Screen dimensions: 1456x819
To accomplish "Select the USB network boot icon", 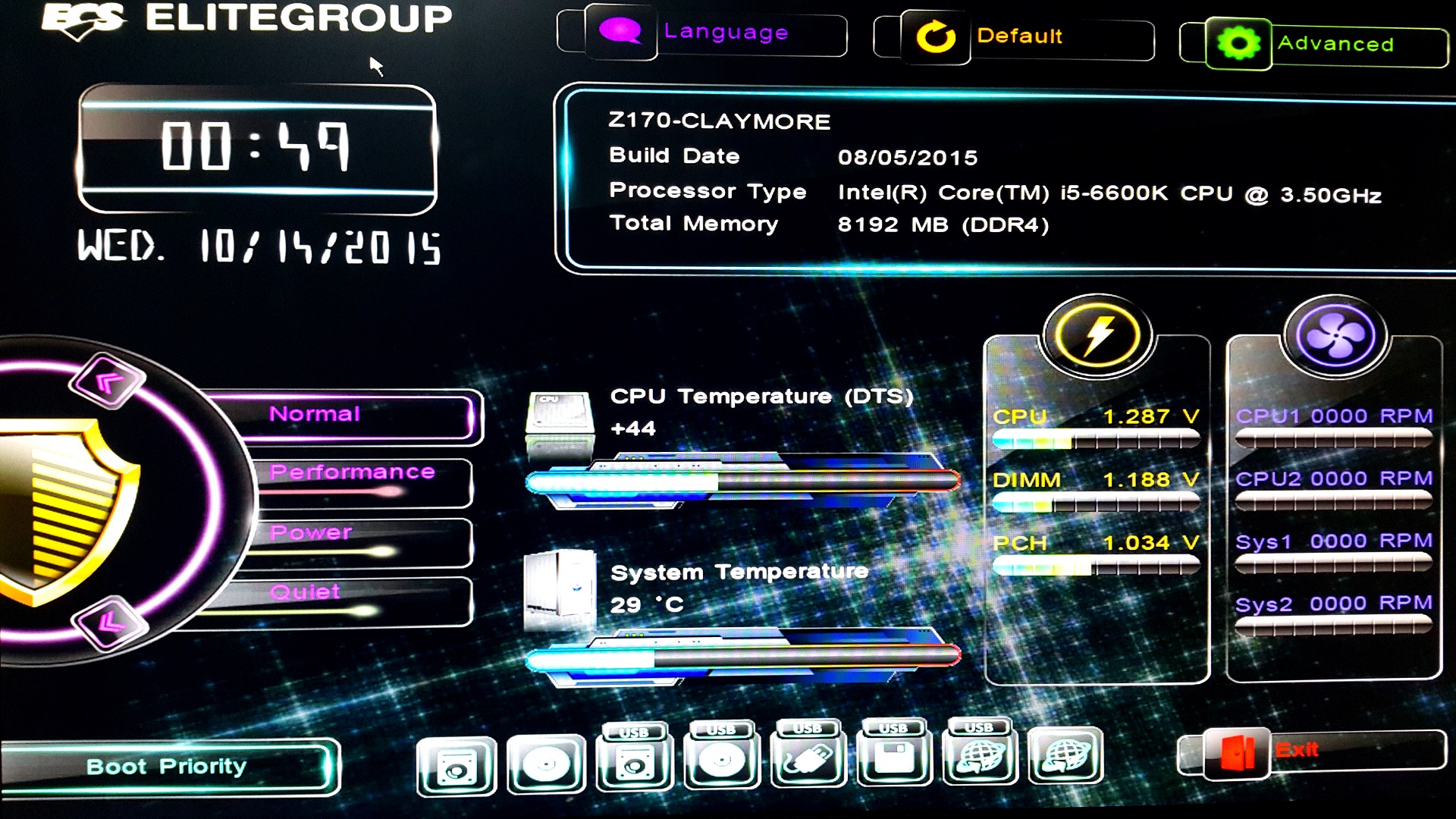I will (x=981, y=752).
